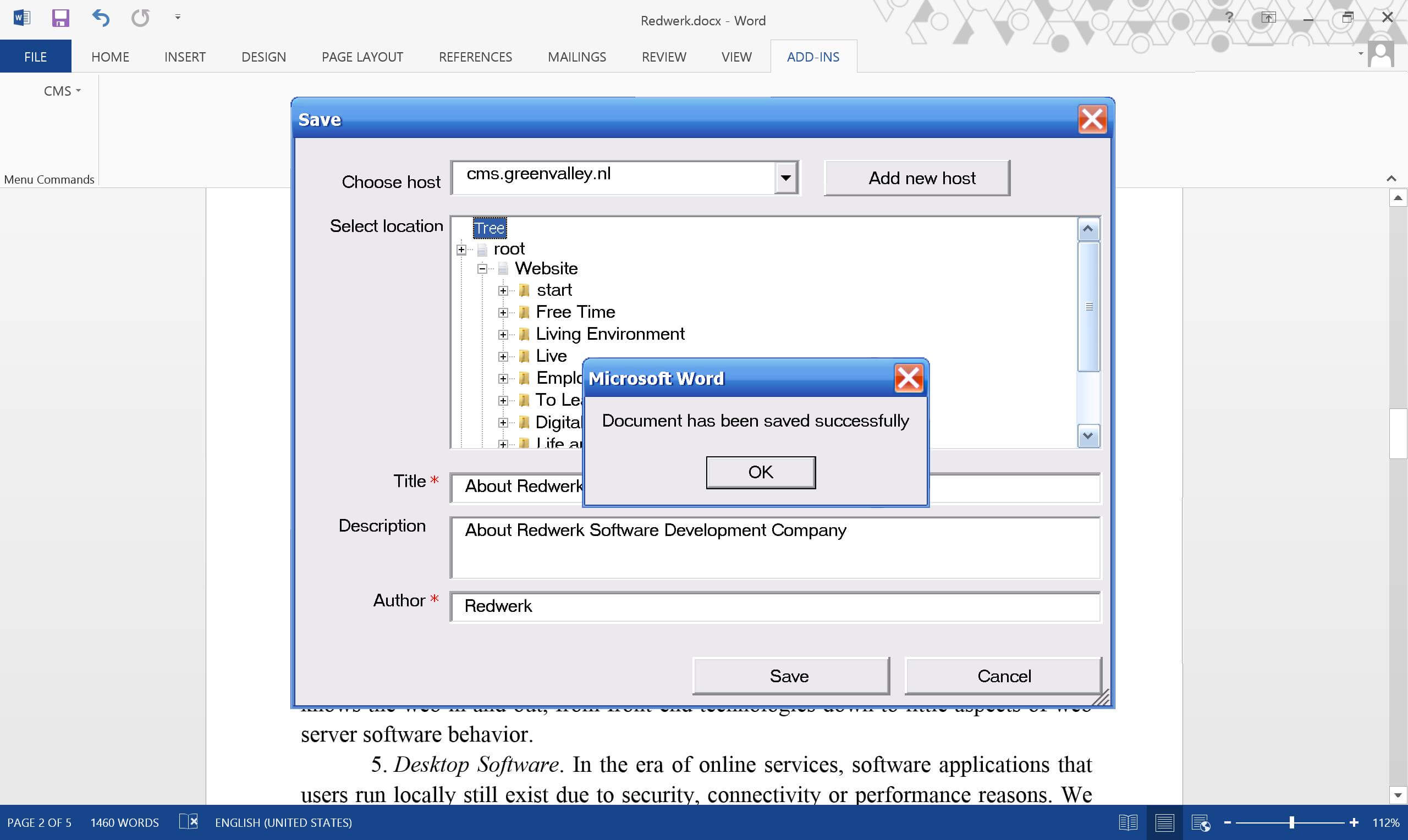Select the Tree node in location list

pos(490,228)
